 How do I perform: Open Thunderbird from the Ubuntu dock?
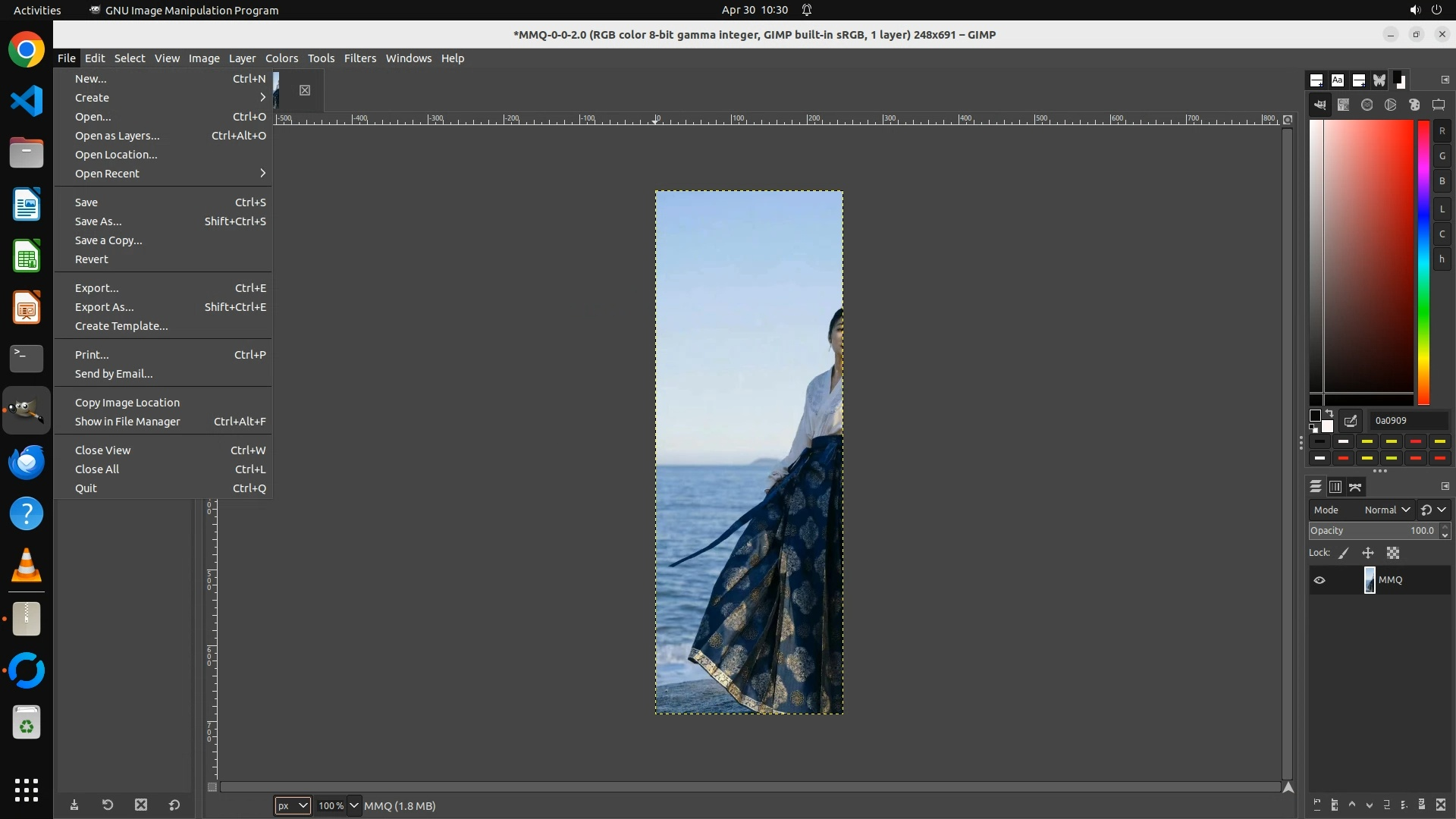point(27,462)
